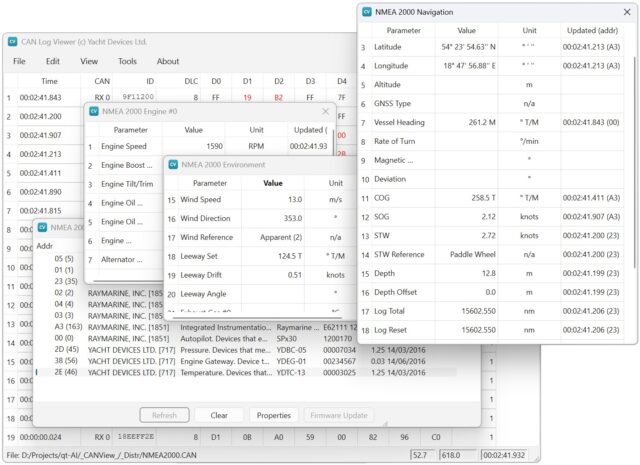Viewport: 640px width, 465px height.
Task: Select log row 19 with ID 18EEFF2E
Action: pos(251,437)
